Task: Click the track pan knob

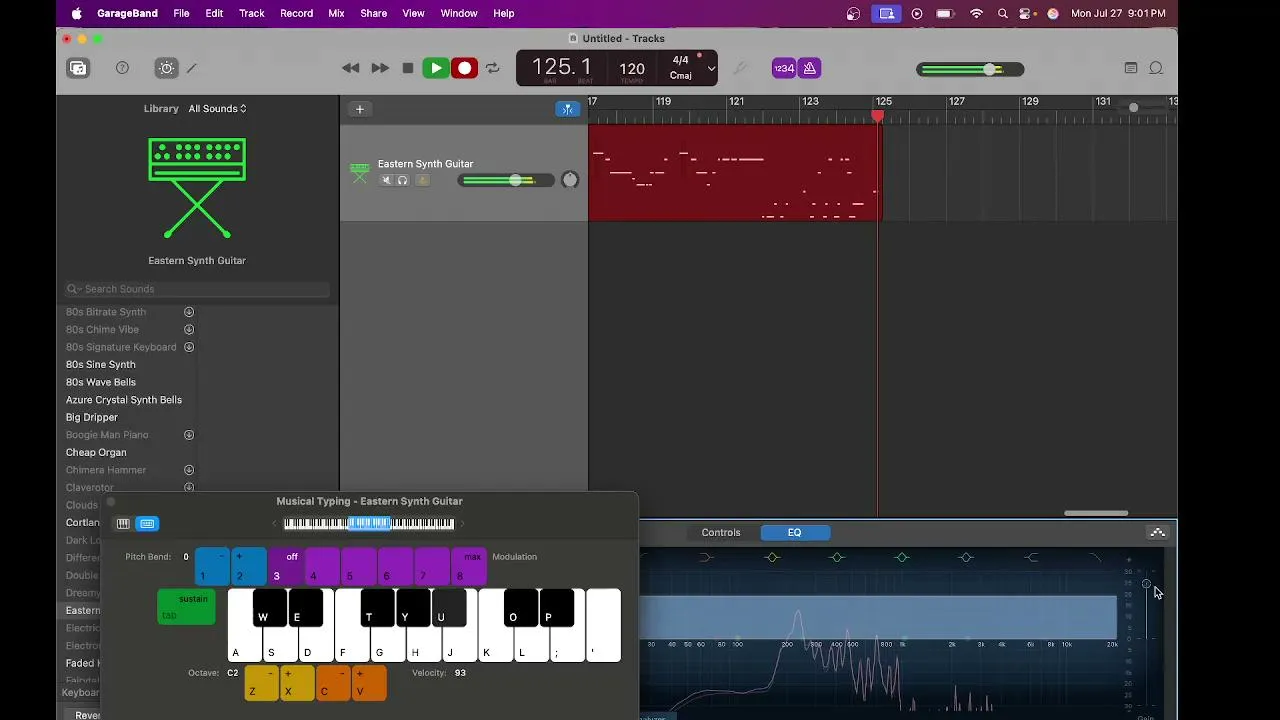Action: pos(570,180)
